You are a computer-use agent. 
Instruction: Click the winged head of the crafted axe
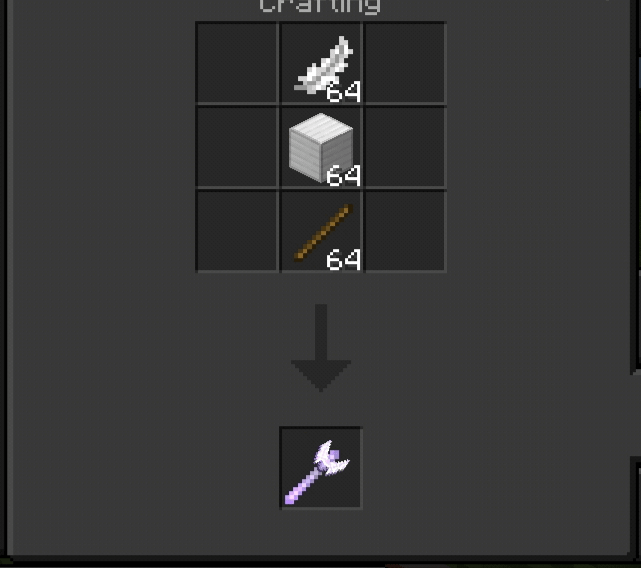[x=332, y=458]
